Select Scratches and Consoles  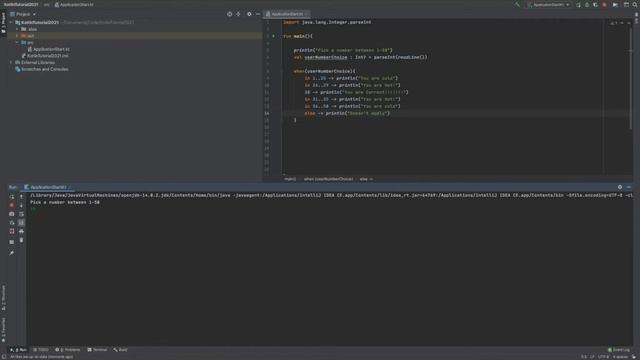click(42, 69)
